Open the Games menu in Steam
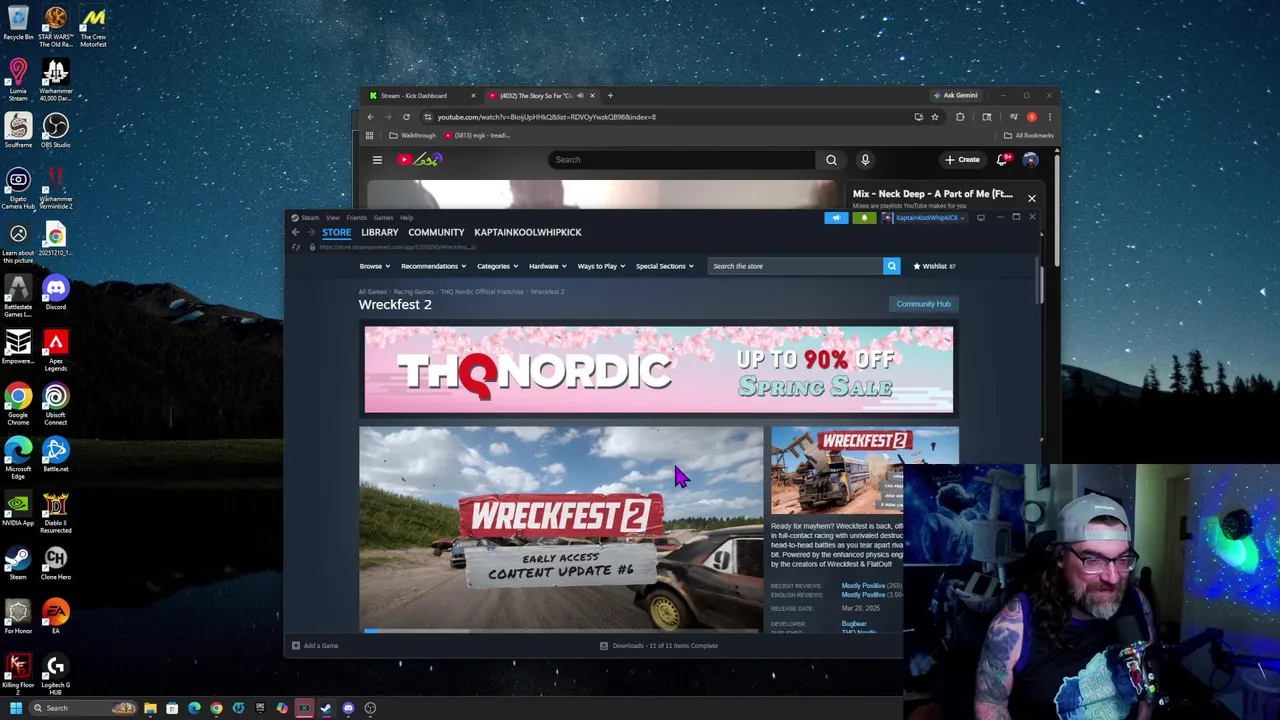This screenshot has height=720, width=1280. point(383,217)
